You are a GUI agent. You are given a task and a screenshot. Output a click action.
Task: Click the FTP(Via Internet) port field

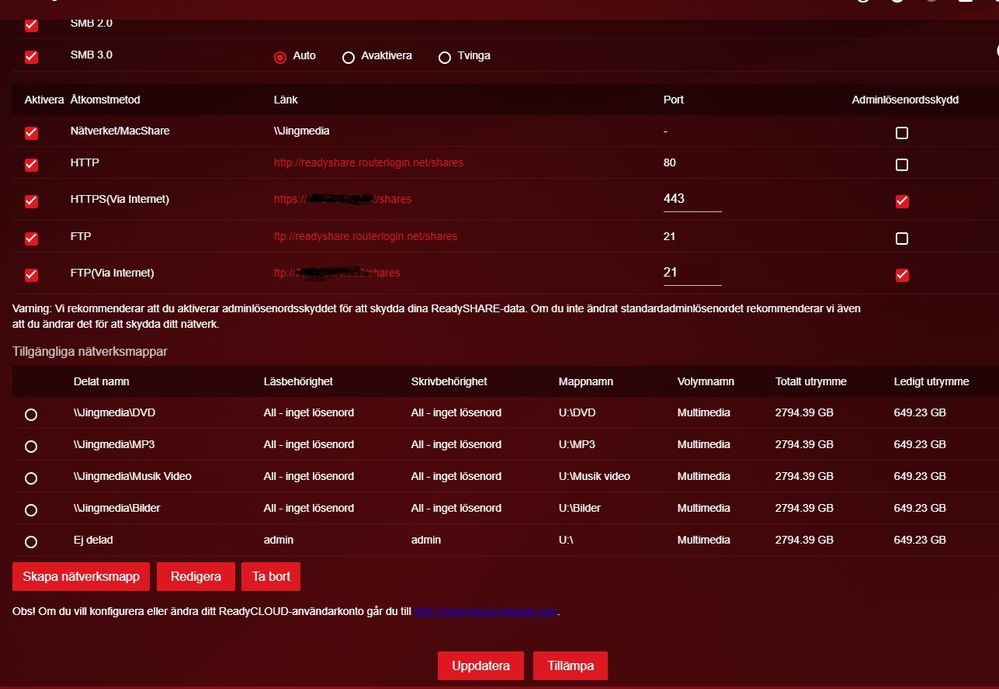(x=691, y=273)
